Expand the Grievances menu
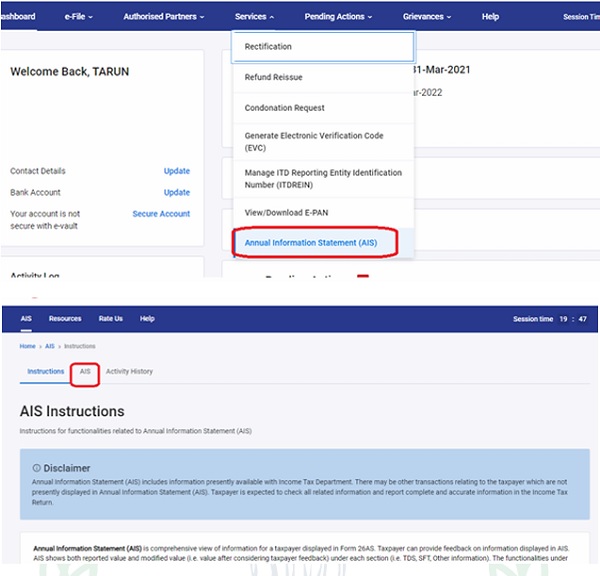This screenshot has height=576, width=600. (x=427, y=16)
